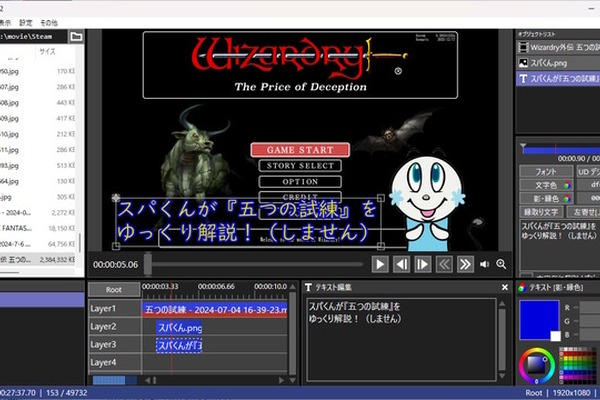Viewport: 600px width, 400px height.
Task: Click the timeline zoom gauge bar
Action: tap(114, 380)
